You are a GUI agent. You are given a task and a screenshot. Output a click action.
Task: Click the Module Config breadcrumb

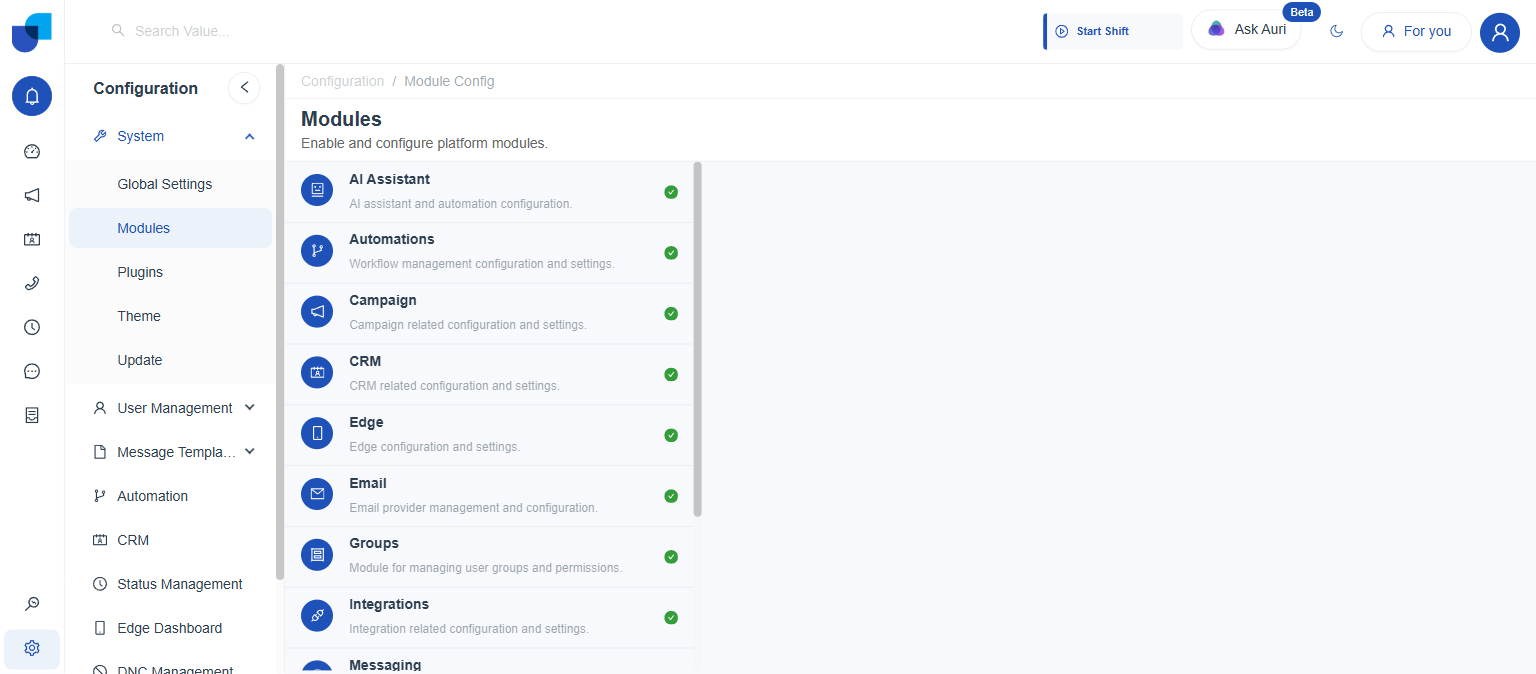tap(449, 81)
